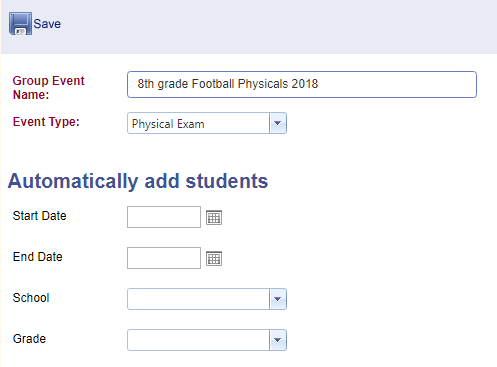Click the Save text label

pos(47,24)
